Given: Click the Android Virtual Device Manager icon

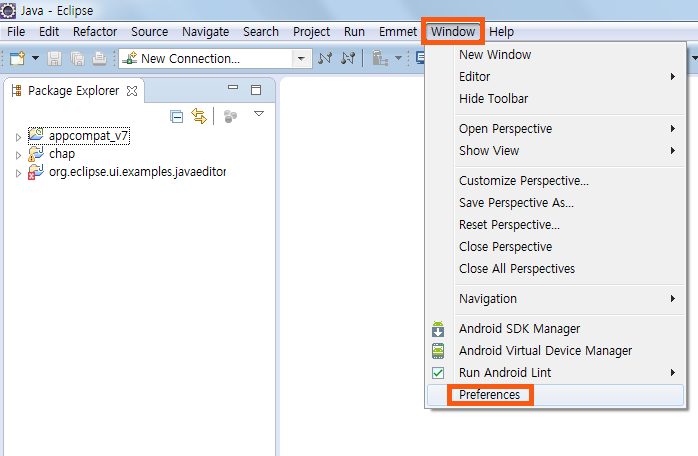Looking at the screenshot, I should [x=438, y=351].
